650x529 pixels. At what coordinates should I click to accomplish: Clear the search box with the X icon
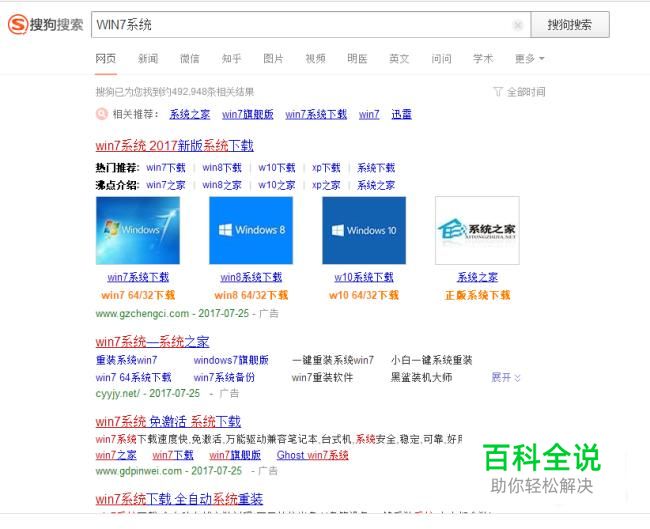tap(518, 25)
